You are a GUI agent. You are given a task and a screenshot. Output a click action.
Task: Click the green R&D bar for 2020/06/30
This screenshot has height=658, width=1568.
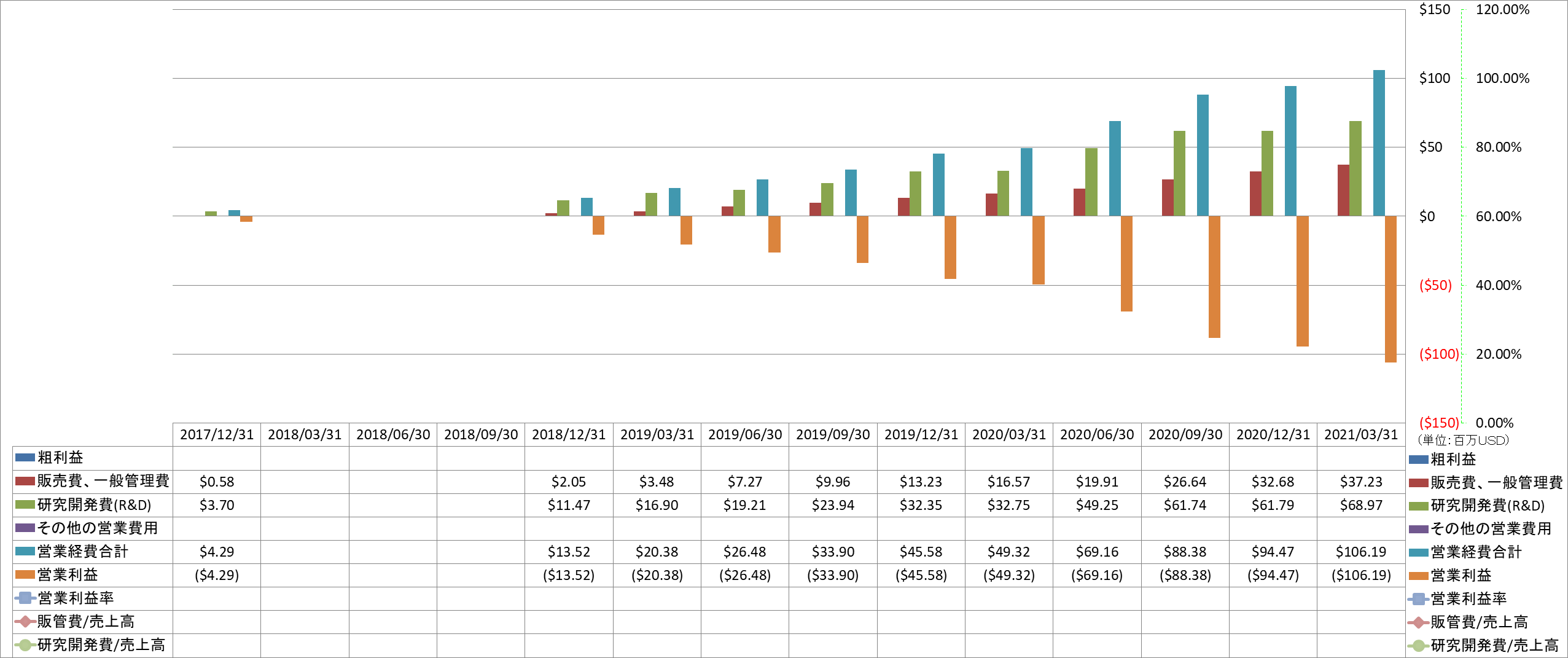[x=1091, y=182]
